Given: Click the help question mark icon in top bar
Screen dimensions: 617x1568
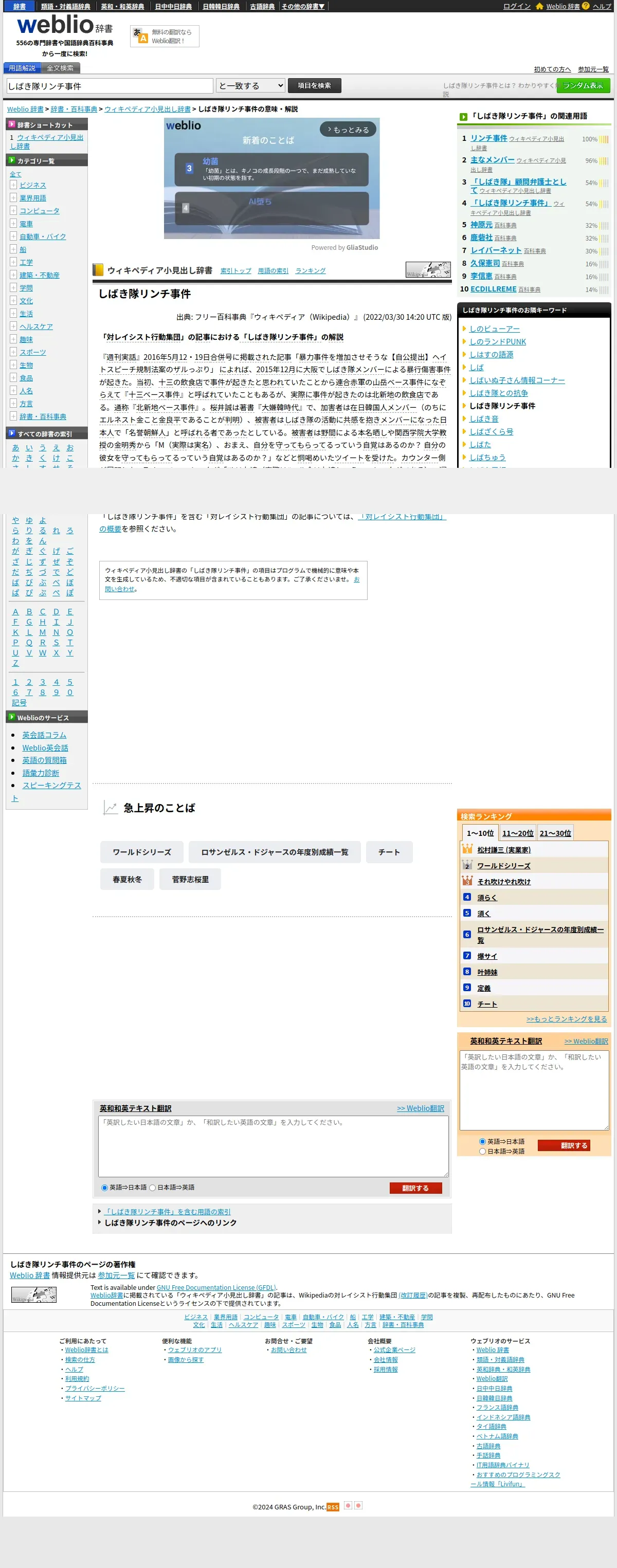Looking at the screenshot, I should [585, 6].
